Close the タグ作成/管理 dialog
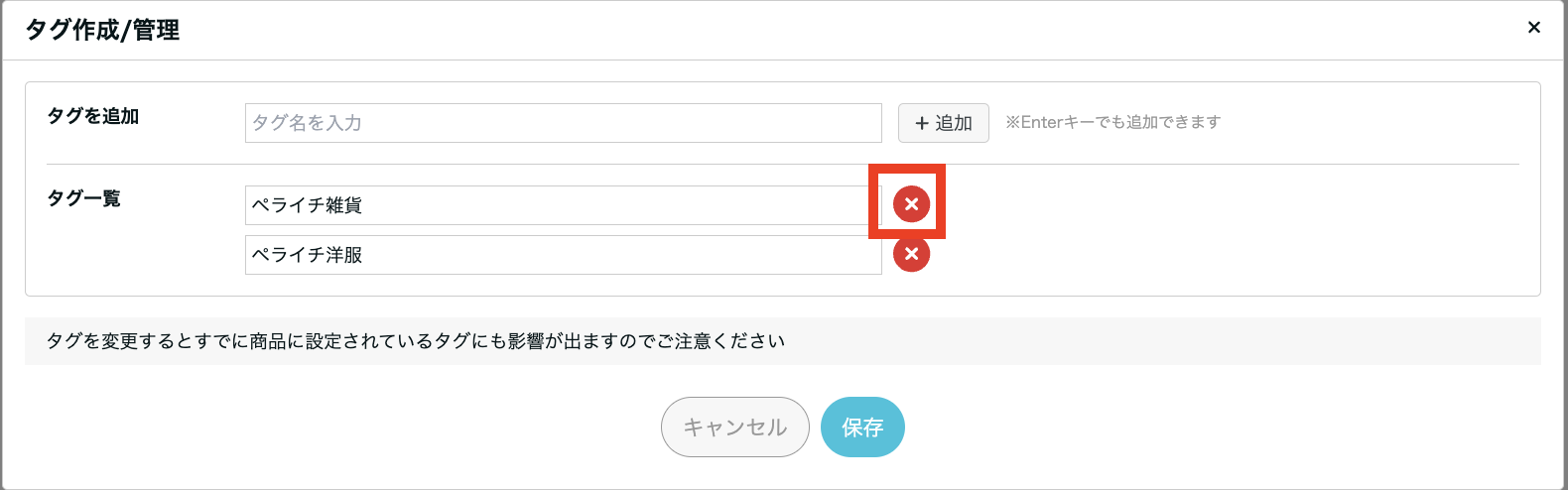The image size is (1568, 490). click(1533, 28)
